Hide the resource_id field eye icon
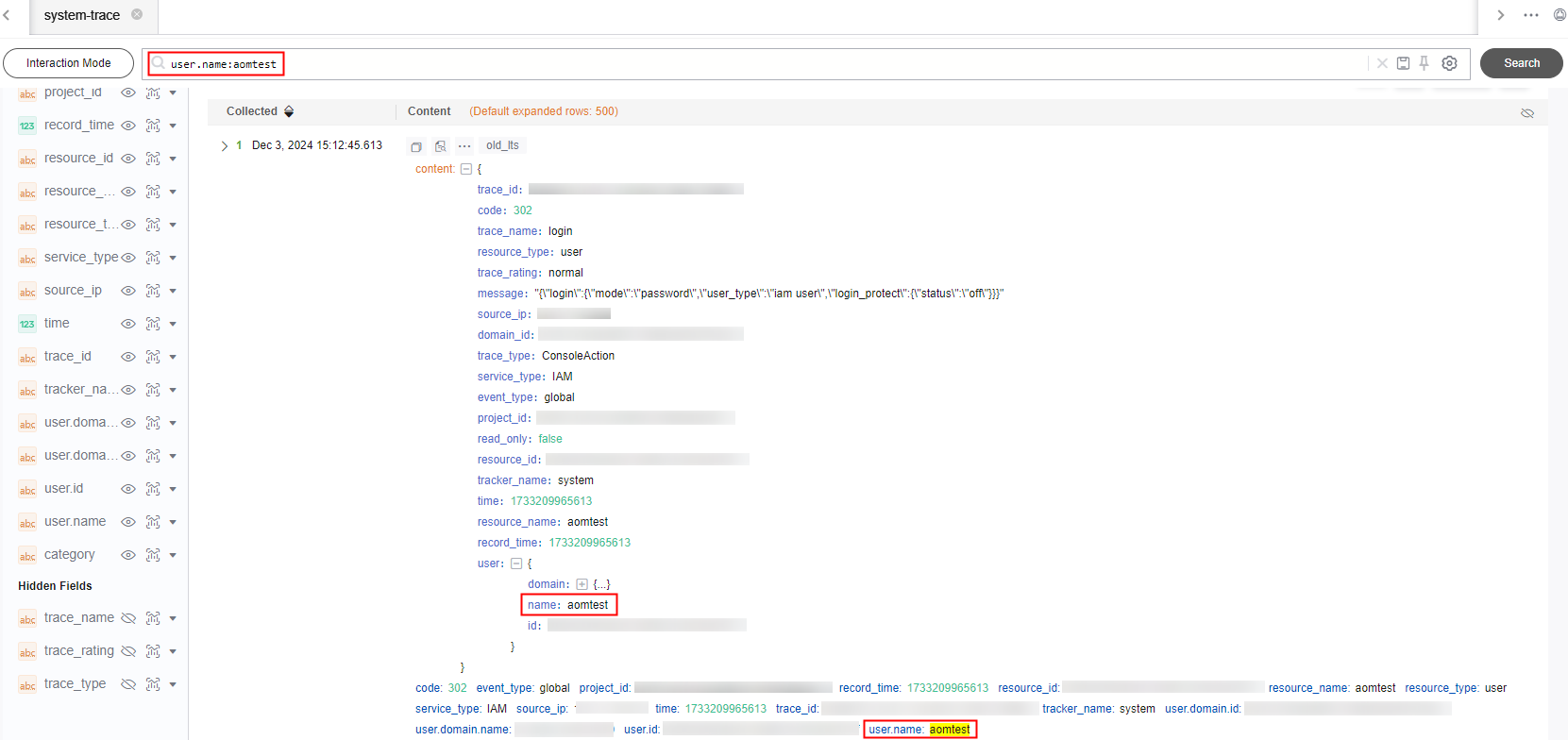 (128, 159)
